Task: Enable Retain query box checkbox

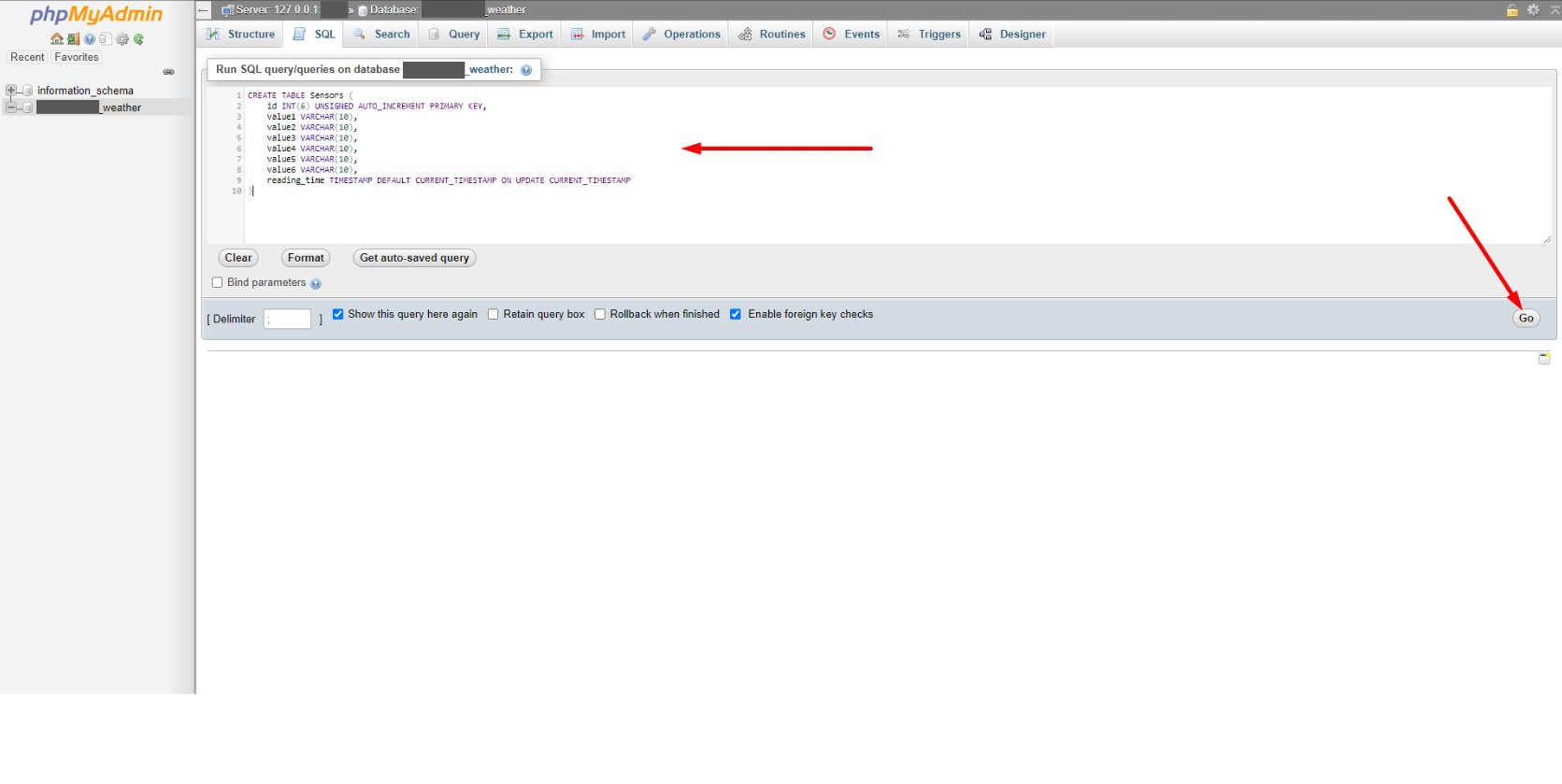Action: [494, 314]
